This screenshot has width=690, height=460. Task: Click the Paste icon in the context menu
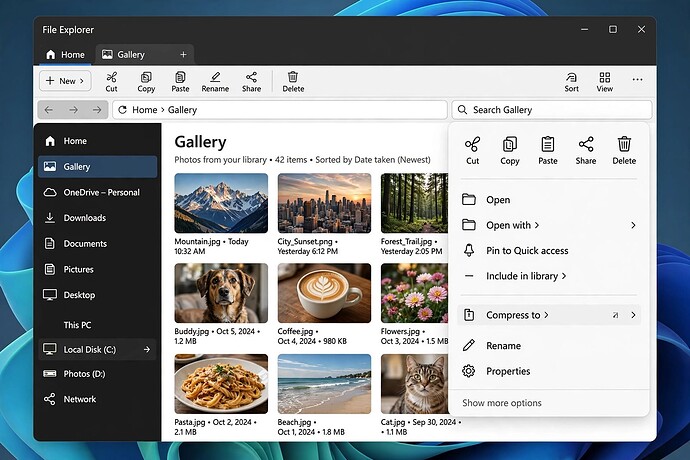(548, 144)
